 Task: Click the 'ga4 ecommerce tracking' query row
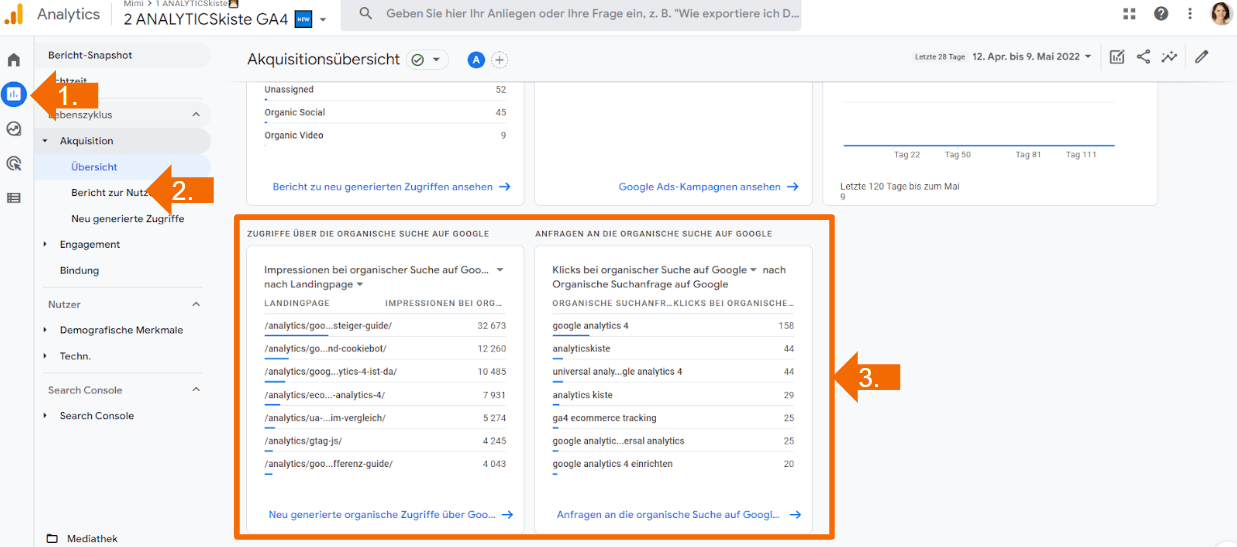(x=673, y=418)
